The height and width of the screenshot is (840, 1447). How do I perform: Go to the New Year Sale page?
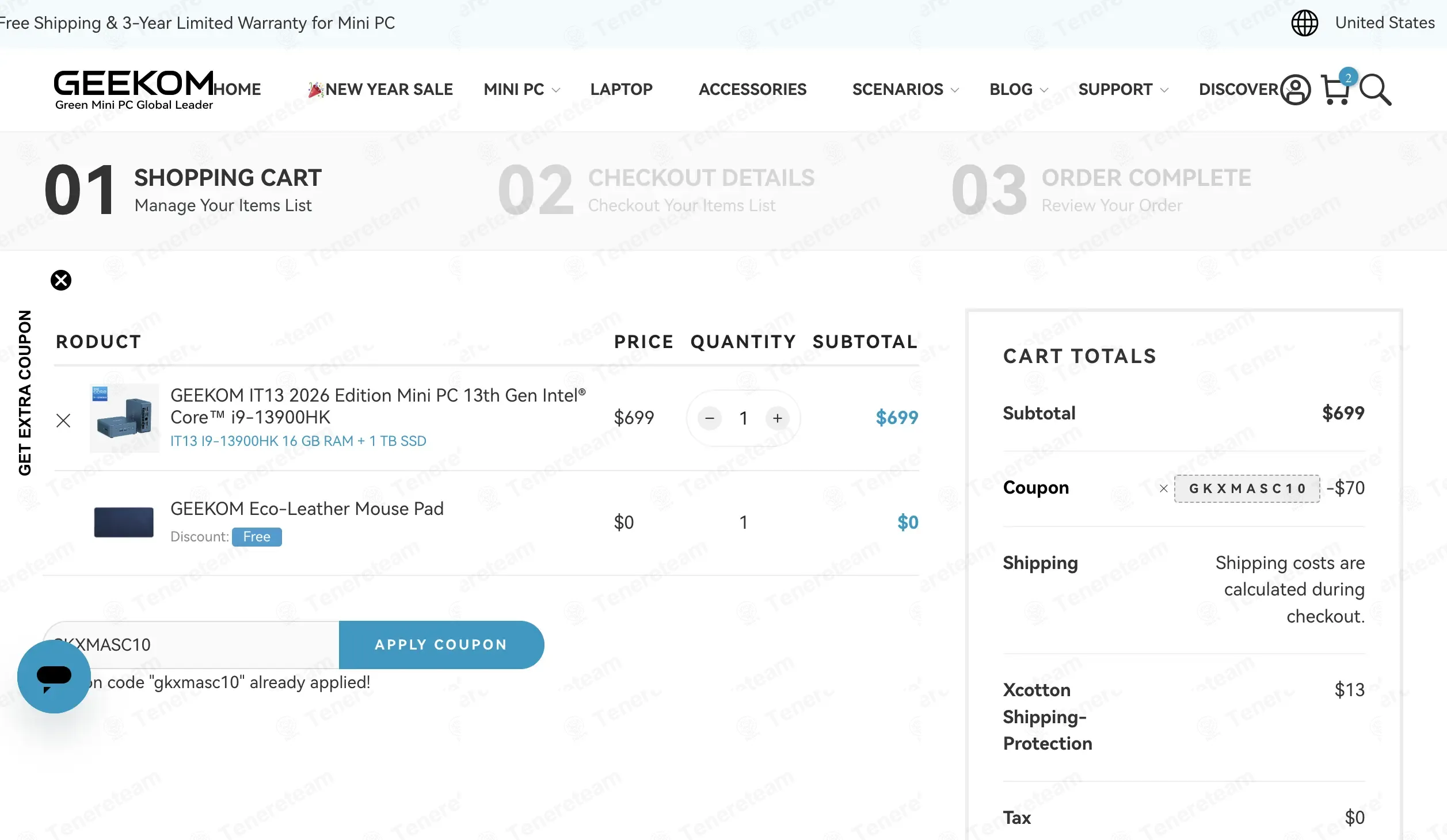[x=389, y=90]
